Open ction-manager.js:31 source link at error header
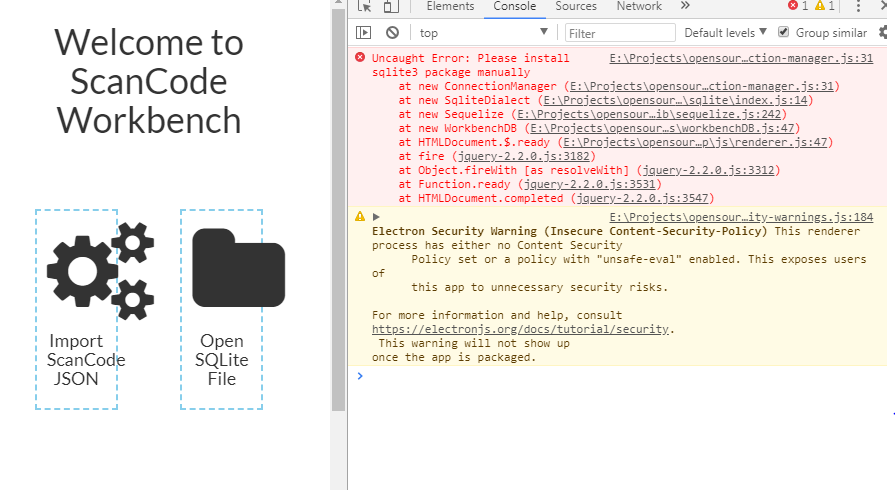Image resolution: width=895 pixels, height=490 pixels. point(741,58)
